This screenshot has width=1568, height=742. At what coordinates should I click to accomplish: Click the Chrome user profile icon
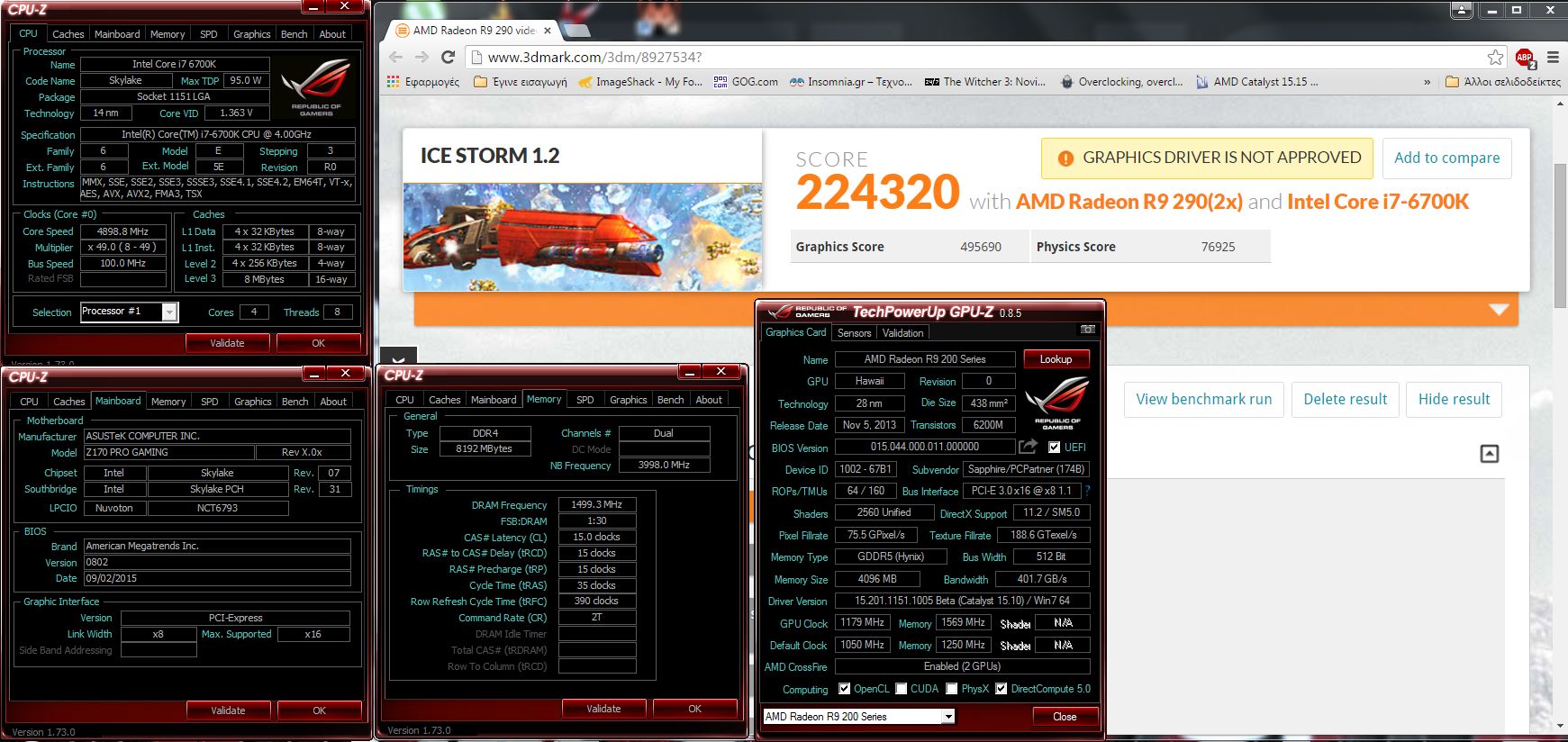1462,10
